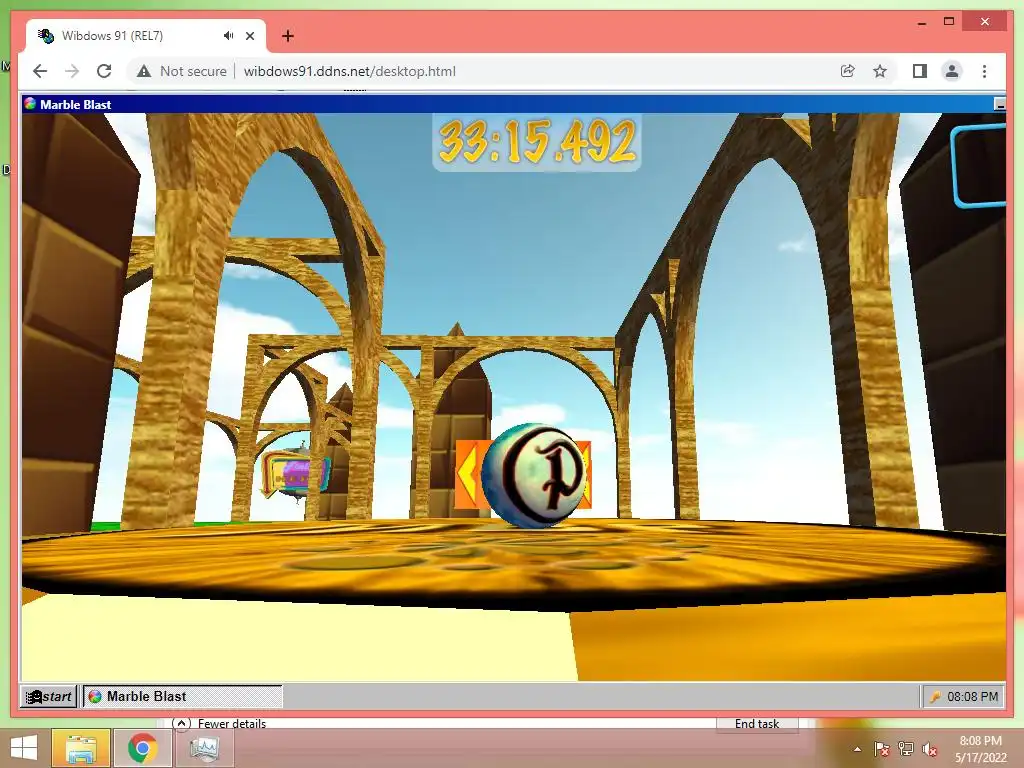Click the End task button
The image size is (1024, 768).
757,724
